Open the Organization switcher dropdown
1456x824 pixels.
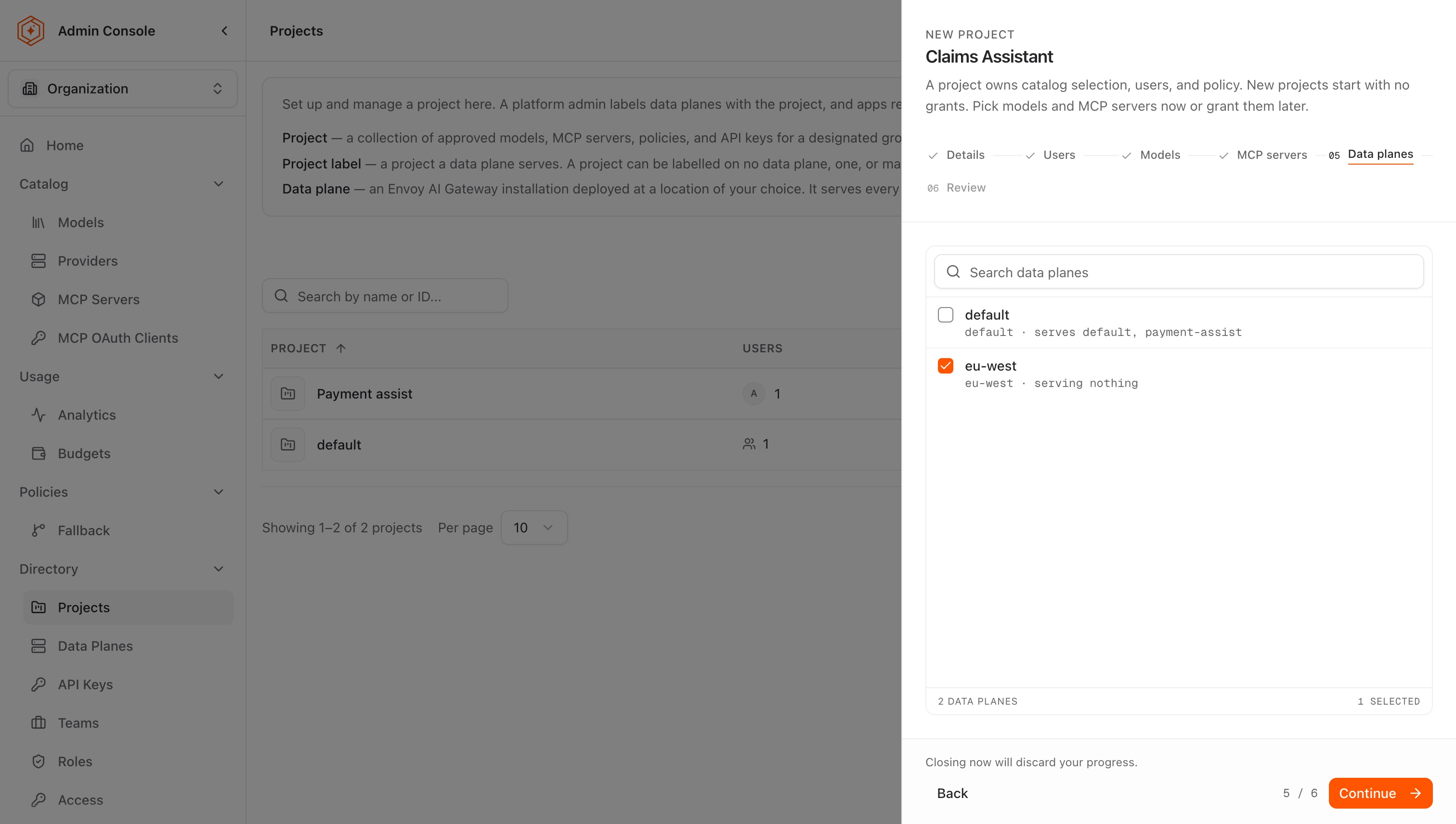[x=122, y=89]
